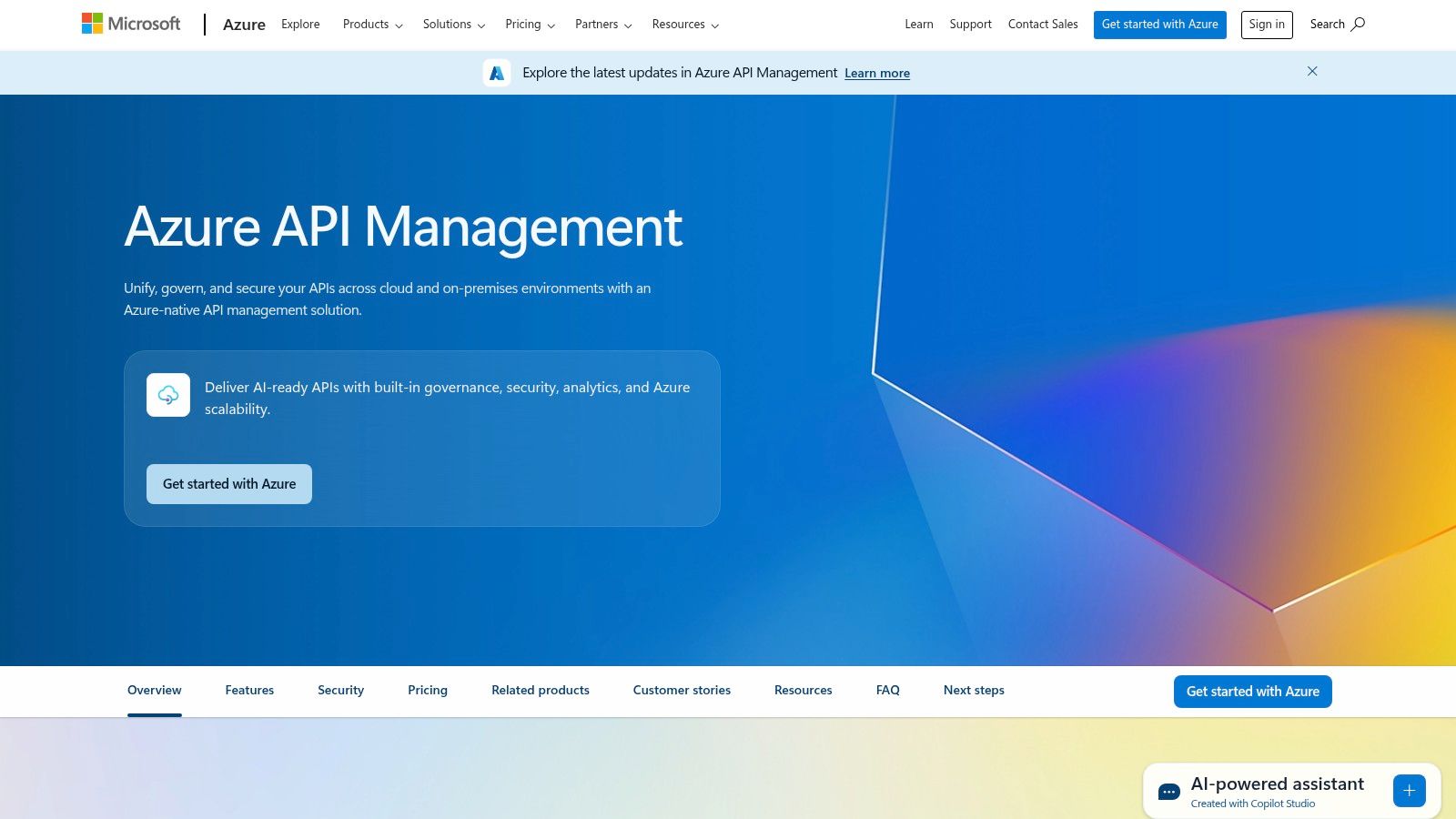The width and height of the screenshot is (1456, 819).
Task: Click the 'Created with Copilot Studio' text
Action: [1253, 804]
